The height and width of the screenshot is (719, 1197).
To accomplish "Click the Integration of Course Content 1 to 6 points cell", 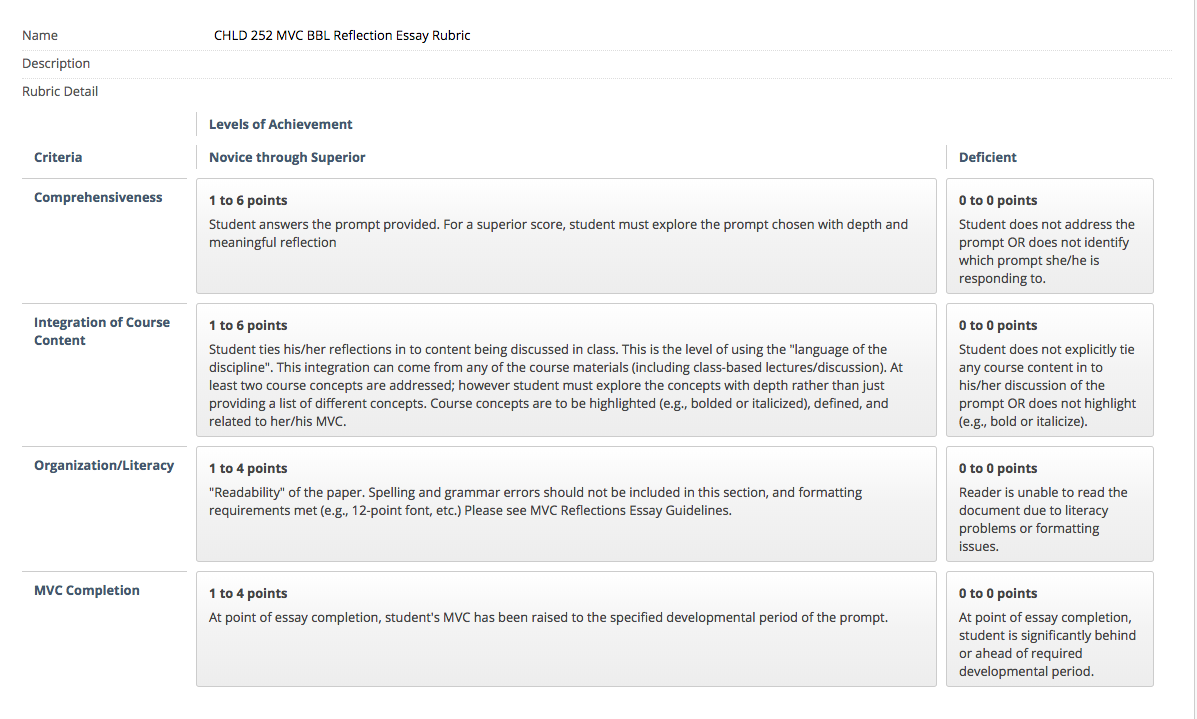I will pyautogui.click(x=566, y=370).
